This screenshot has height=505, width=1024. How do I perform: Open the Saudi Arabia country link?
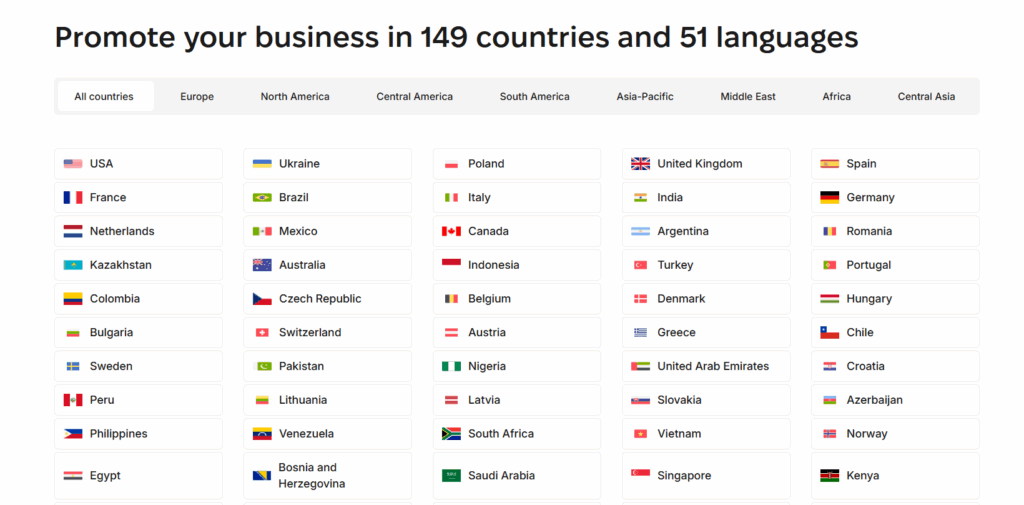point(517,476)
